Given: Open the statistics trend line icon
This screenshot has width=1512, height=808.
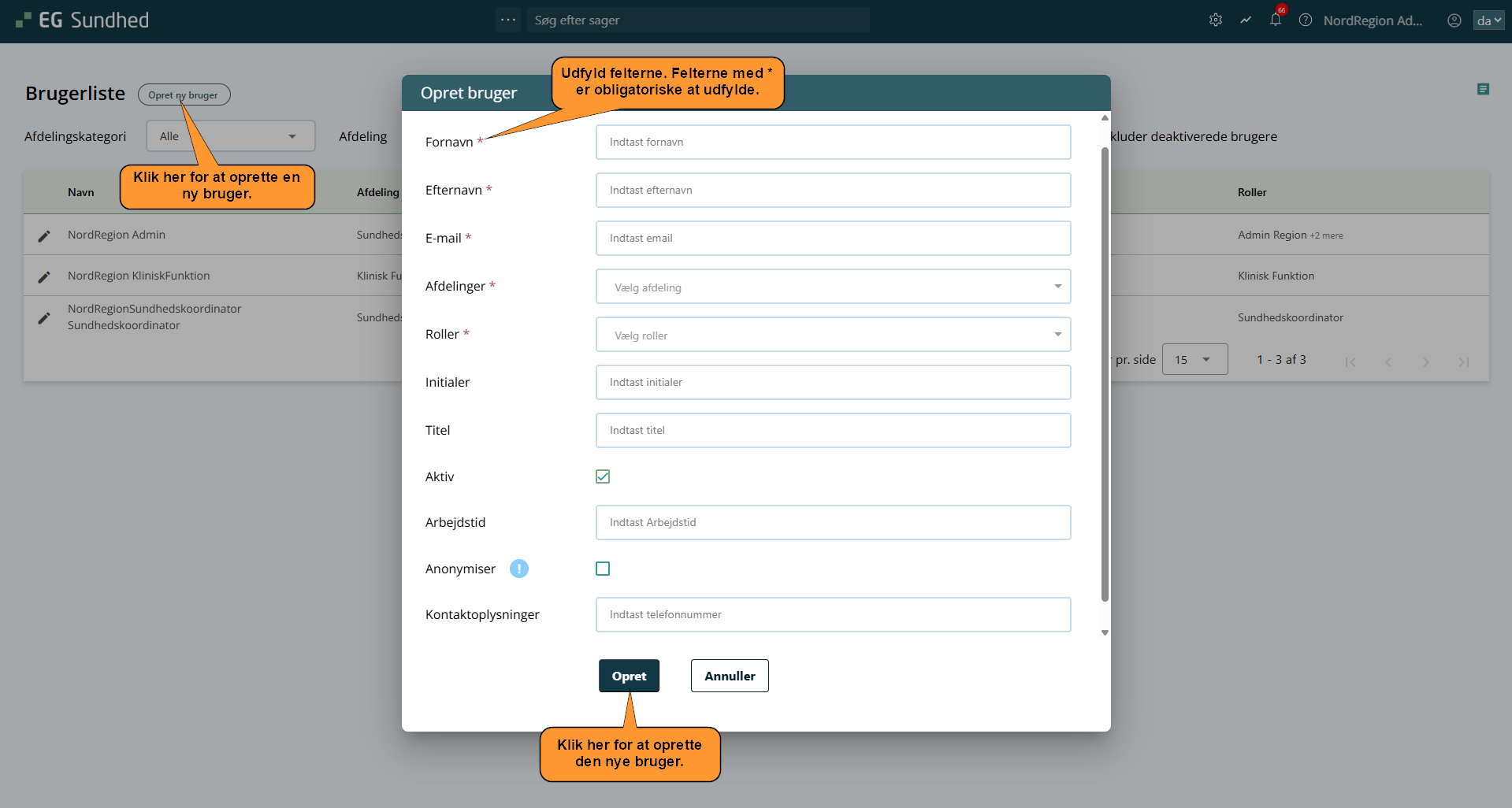Looking at the screenshot, I should coord(1245,20).
